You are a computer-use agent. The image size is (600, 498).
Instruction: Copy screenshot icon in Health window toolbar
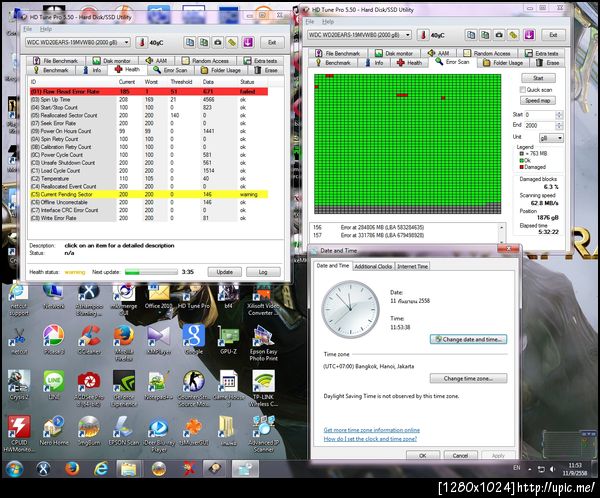coord(204,42)
